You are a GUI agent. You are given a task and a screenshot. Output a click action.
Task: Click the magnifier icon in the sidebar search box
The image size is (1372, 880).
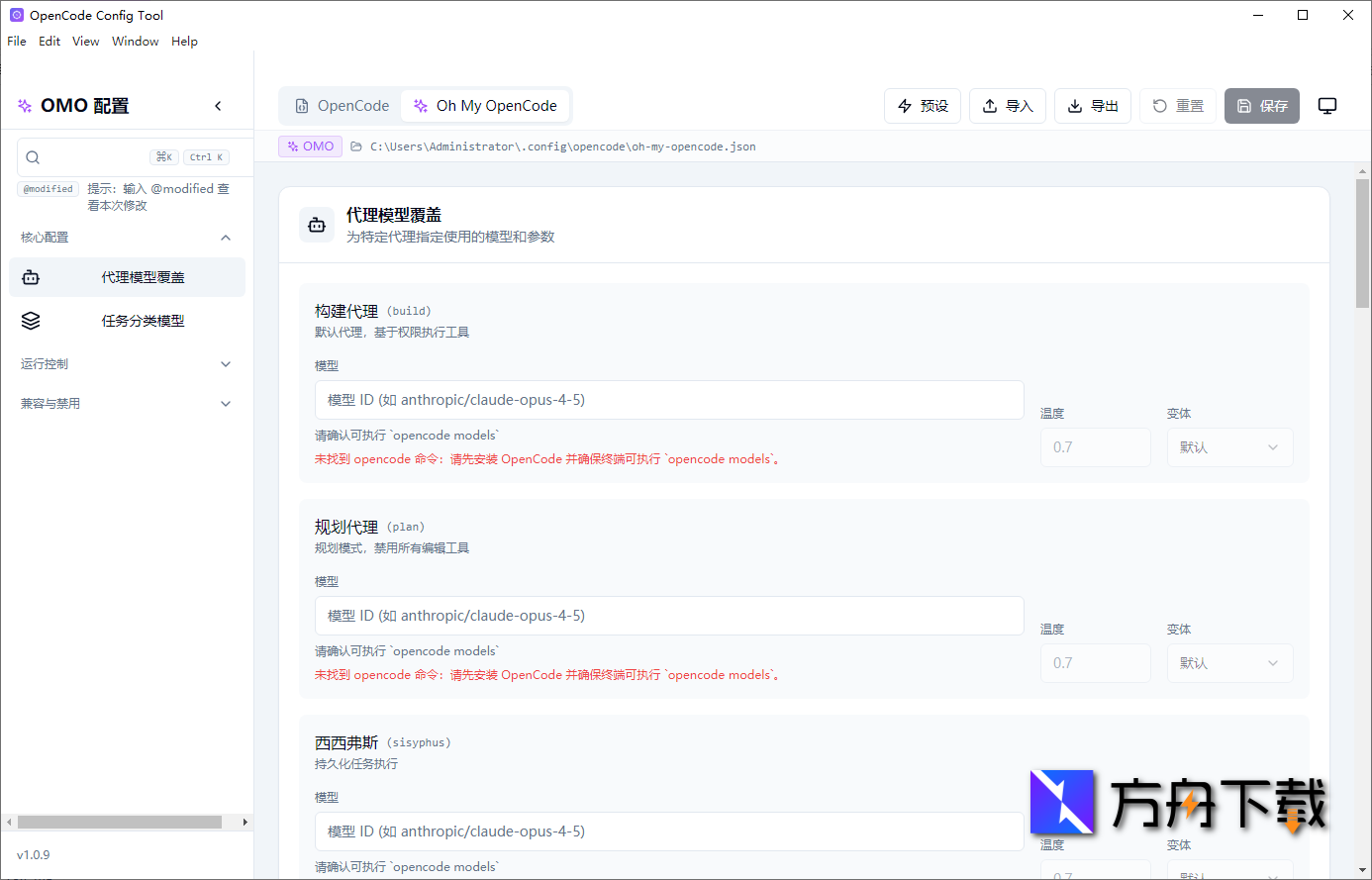[x=33, y=156]
